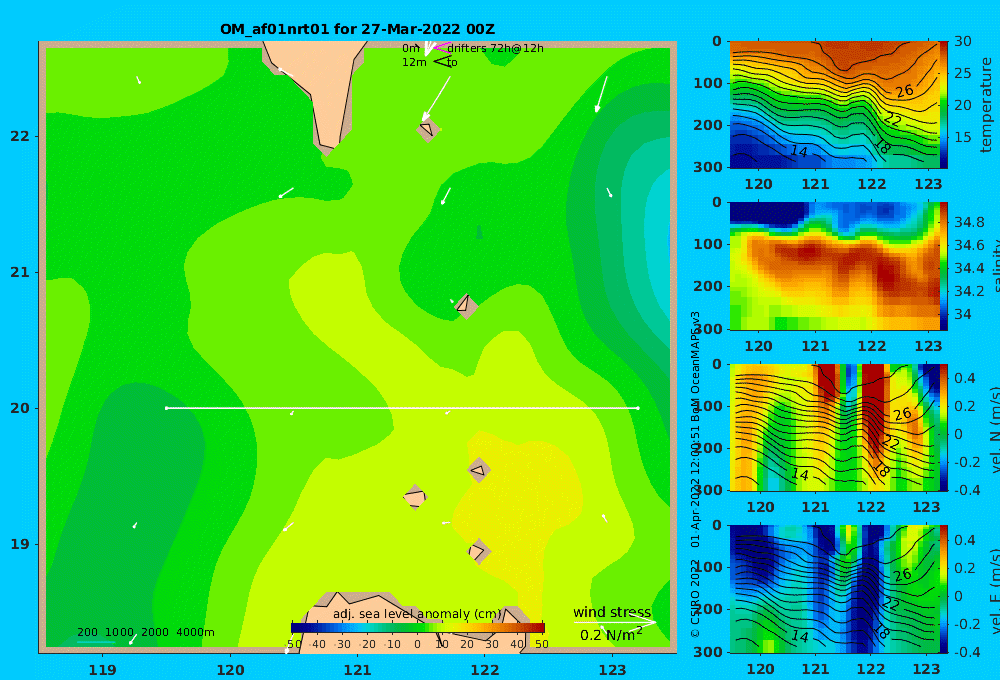
Task: Click the '30' tick on temperature colorbar
Action: 962,41
